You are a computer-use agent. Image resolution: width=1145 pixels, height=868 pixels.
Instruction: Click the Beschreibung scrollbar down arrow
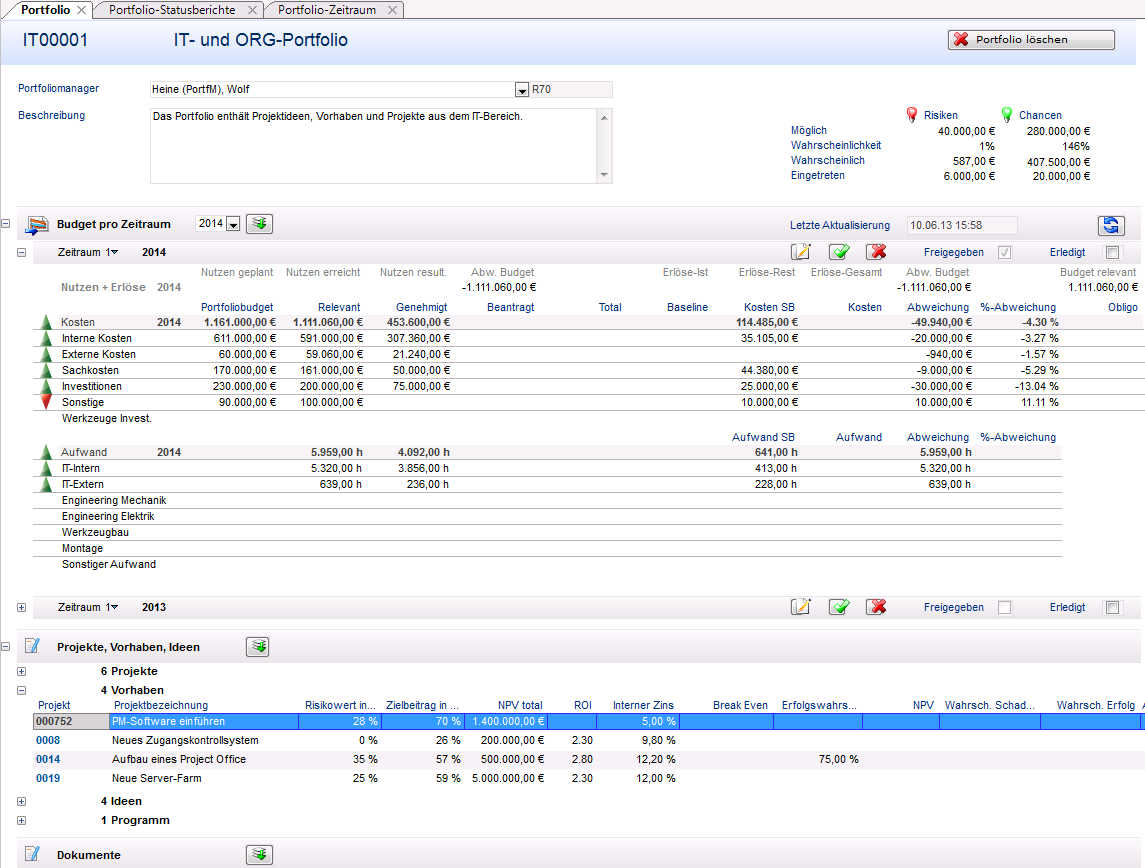coord(604,175)
